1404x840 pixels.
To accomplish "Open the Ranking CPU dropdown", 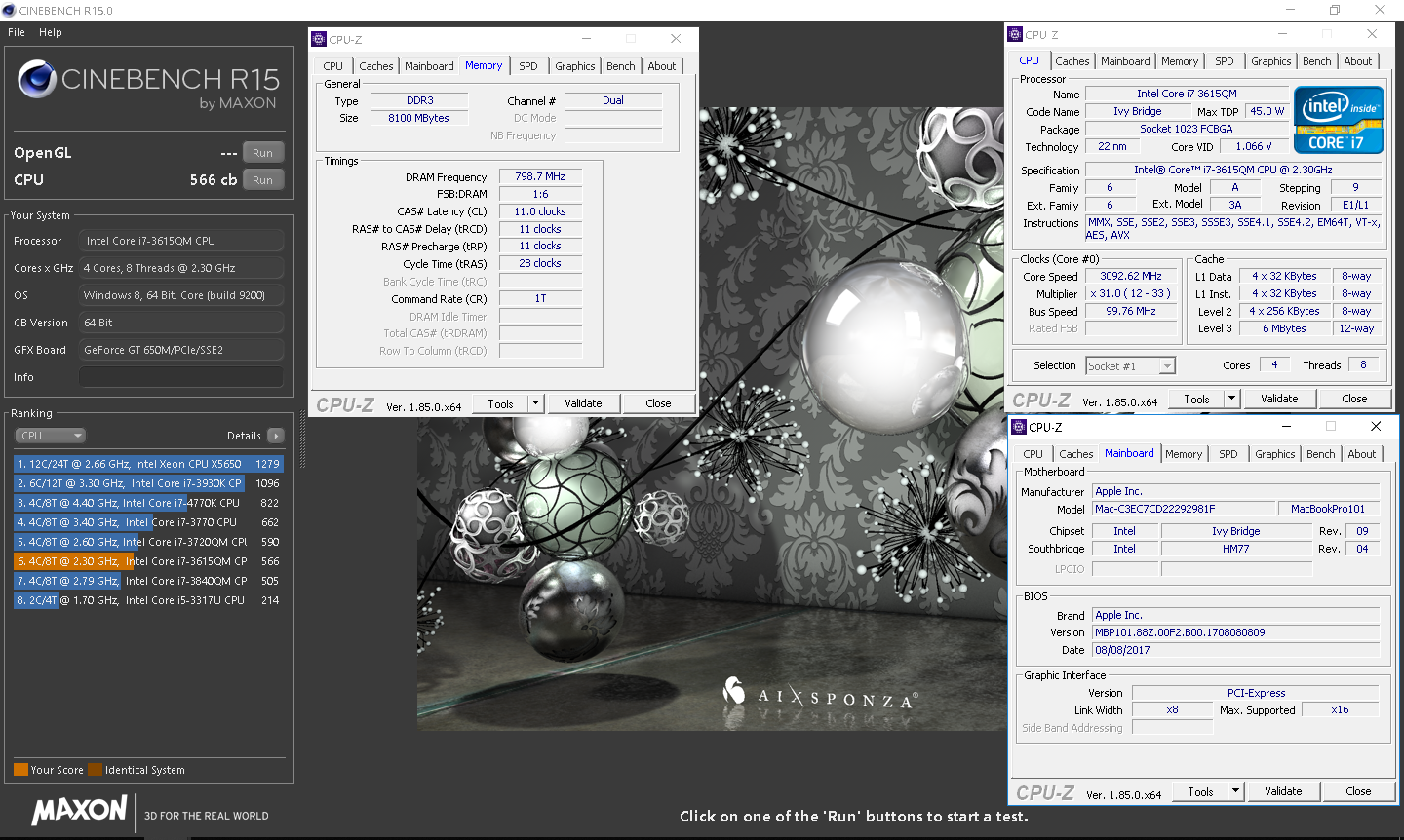I will [50, 436].
